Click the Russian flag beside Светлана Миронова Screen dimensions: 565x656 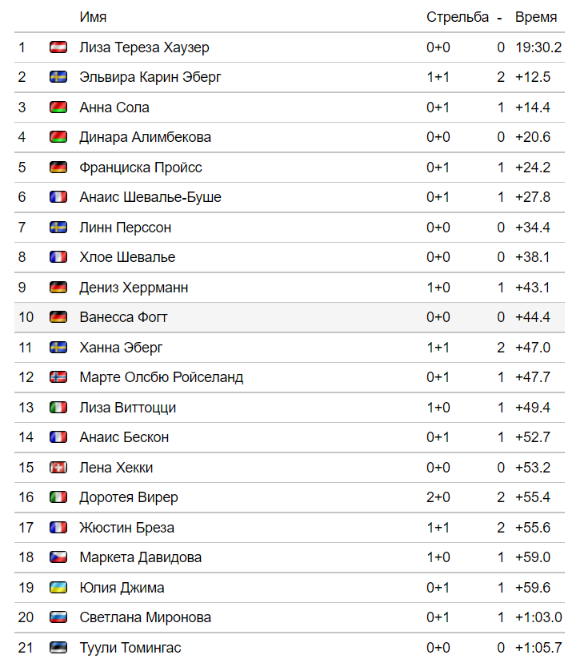point(58,617)
